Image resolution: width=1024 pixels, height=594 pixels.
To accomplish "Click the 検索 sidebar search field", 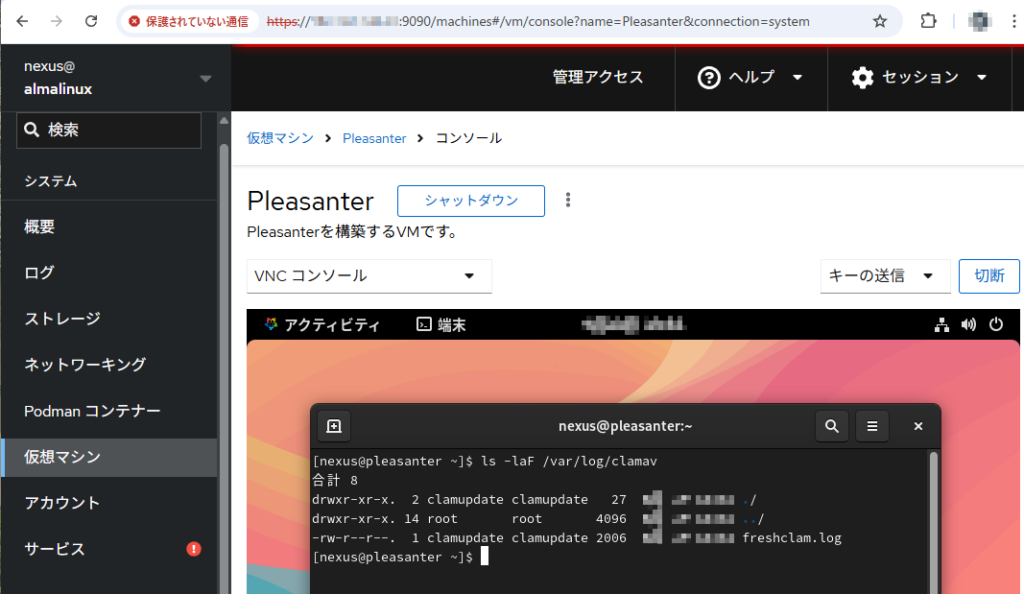I will 109,130.
